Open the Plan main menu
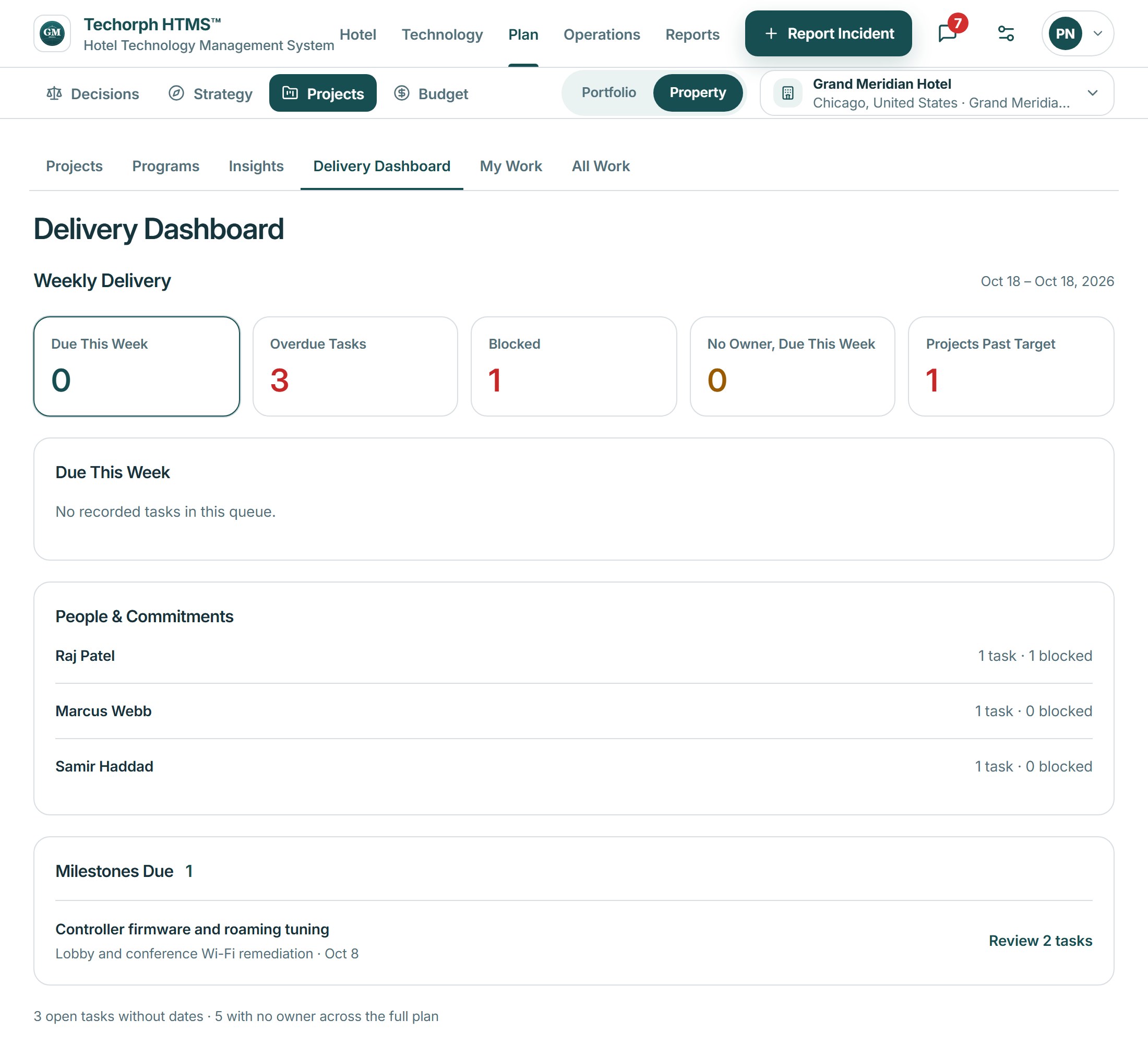Image resolution: width=1148 pixels, height=1044 pixels. [523, 35]
